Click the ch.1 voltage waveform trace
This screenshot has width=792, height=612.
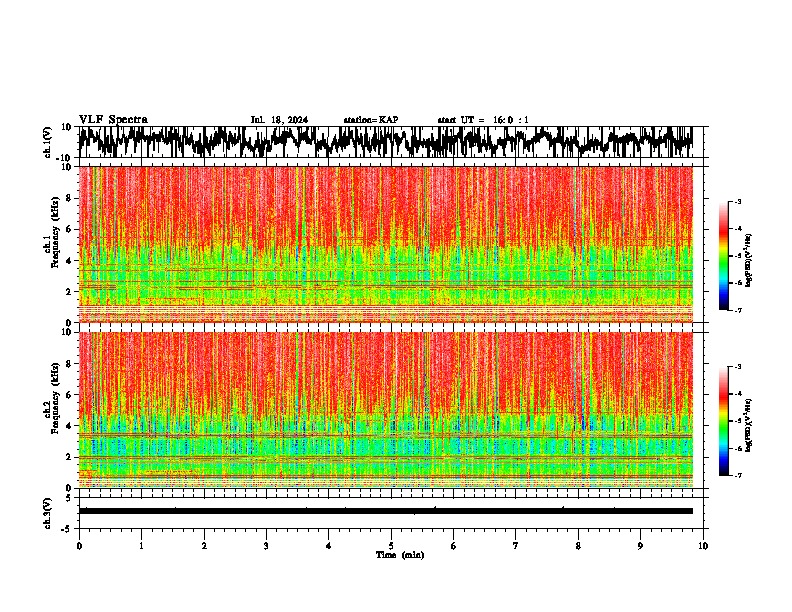(386, 141)
